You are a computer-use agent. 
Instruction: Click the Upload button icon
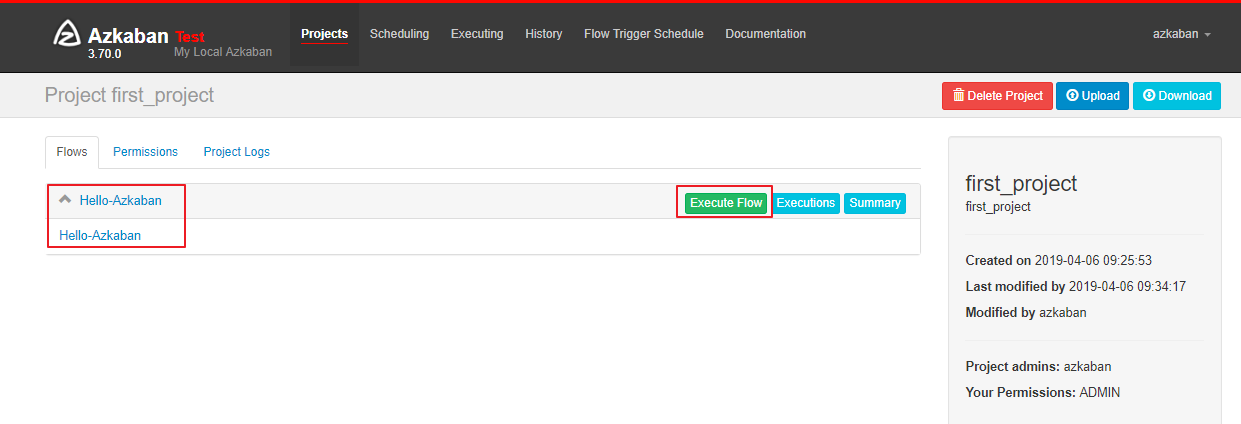pyautogui.click(x=1072, y=96)
